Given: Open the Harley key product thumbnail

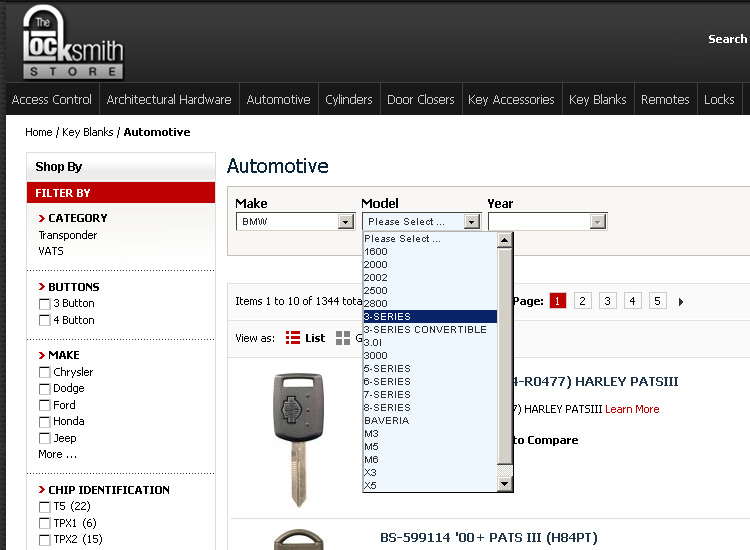Looking at the screenshot, I should coord(298,440).
